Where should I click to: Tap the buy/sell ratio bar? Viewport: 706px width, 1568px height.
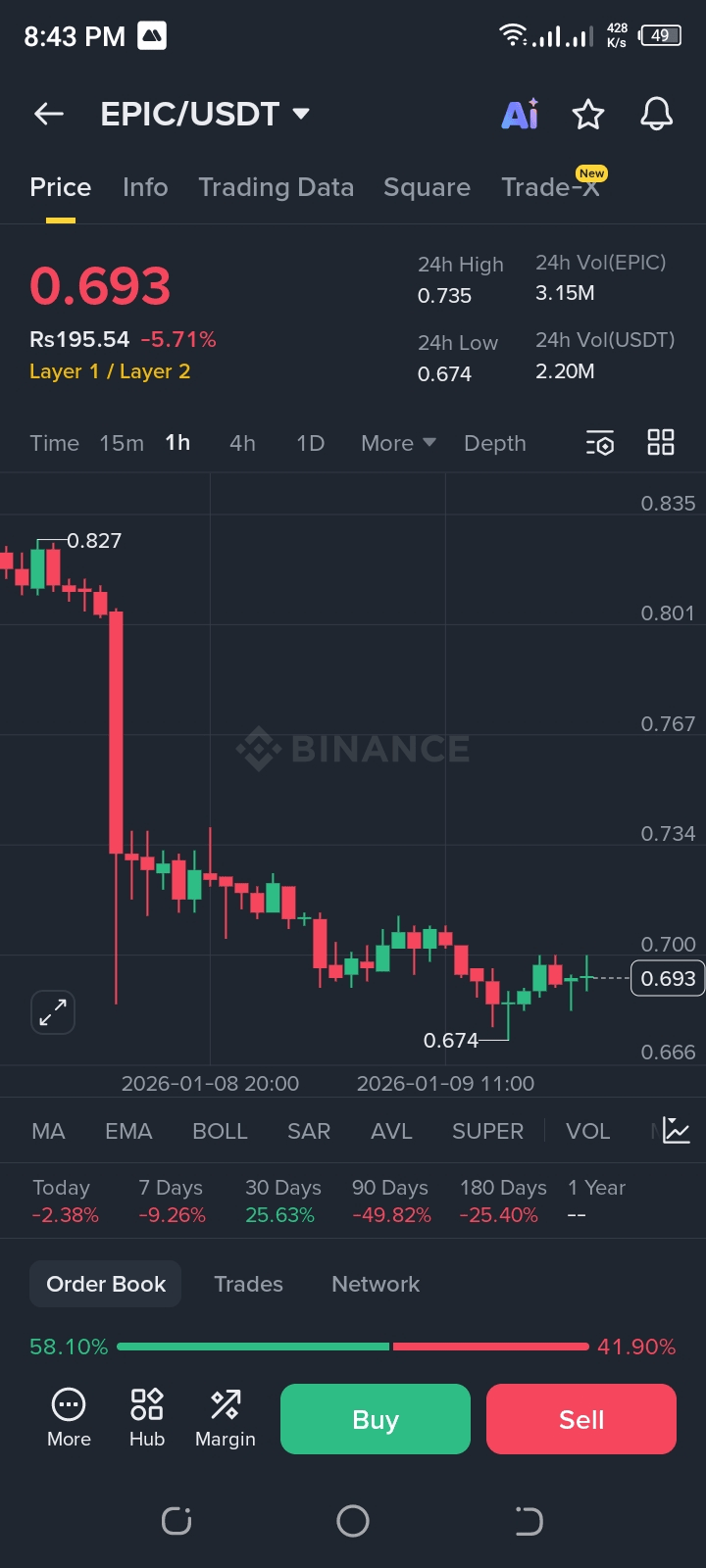coord(353,1347)
